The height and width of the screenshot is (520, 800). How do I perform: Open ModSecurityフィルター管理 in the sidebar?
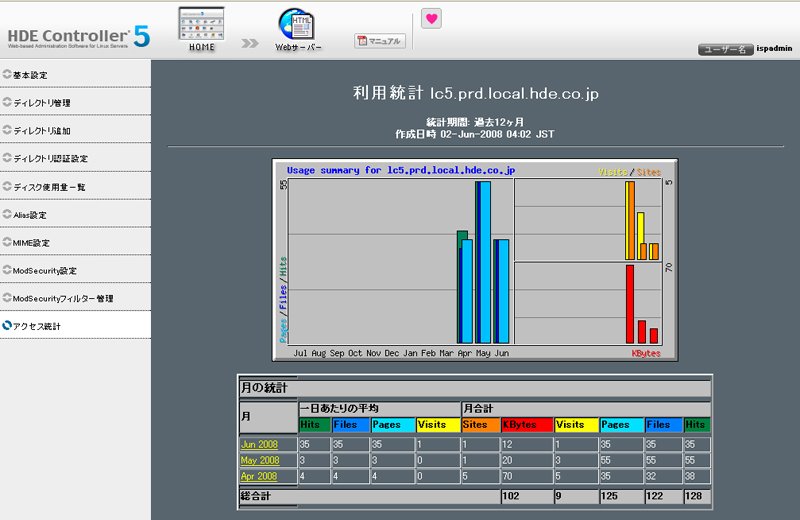pyautogui.click(x=76, y=298)
